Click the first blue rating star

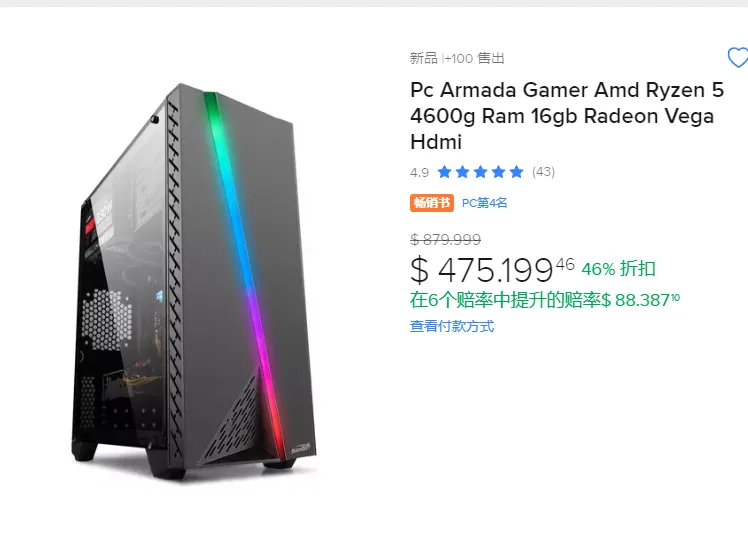[x=444, y=172]
